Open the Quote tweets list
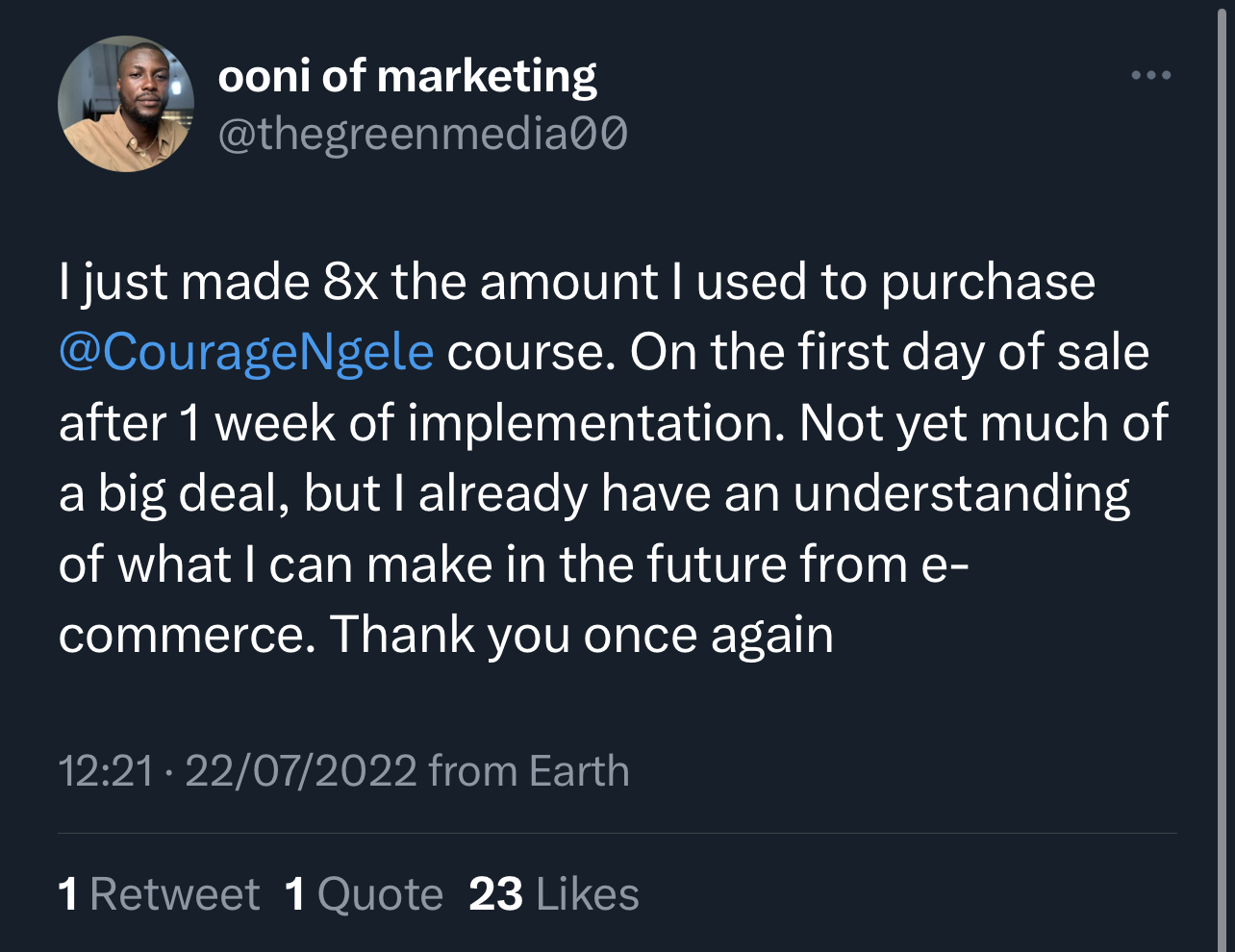The image size is (1235, 952). point(380,894)
